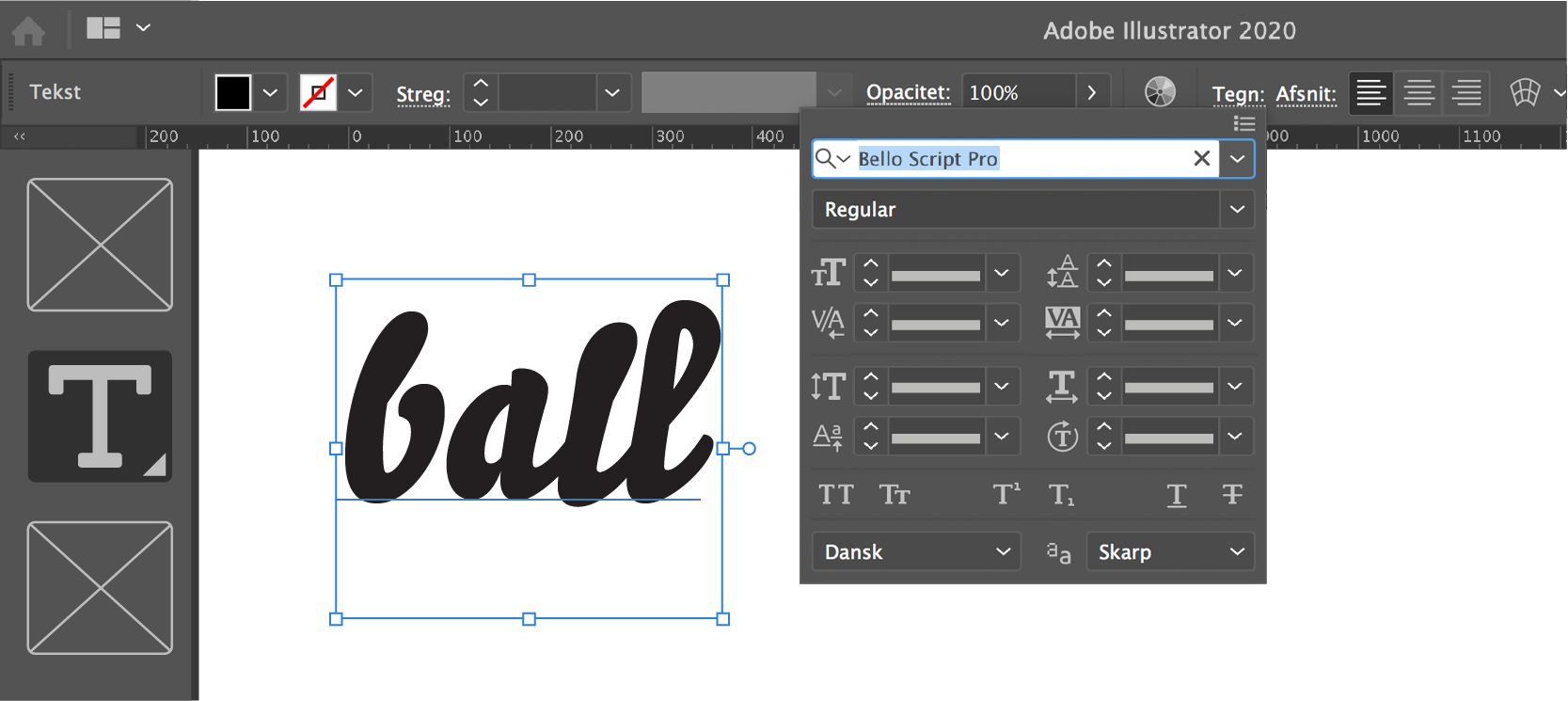1568x701 pixels.
Task: Toggle Small Caps Tt button
Action: click(x=895, y=494)
